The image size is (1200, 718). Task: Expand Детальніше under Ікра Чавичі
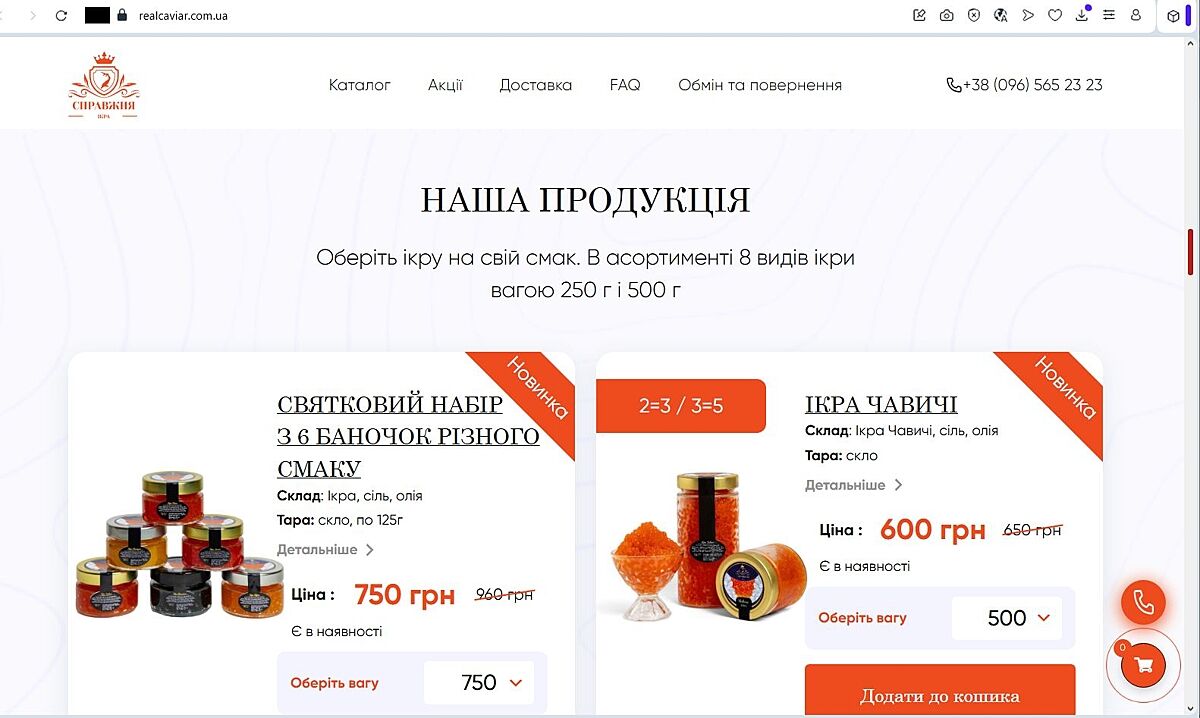click(x=853, y=485)
